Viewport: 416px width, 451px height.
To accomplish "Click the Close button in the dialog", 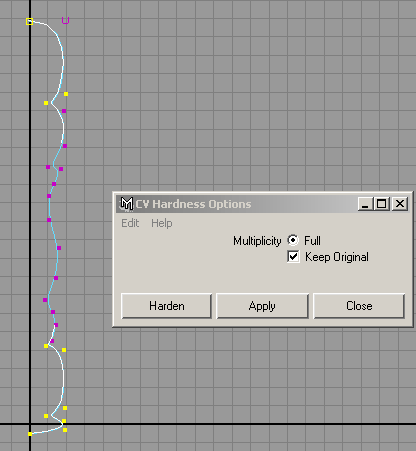I will click(359, 306).
